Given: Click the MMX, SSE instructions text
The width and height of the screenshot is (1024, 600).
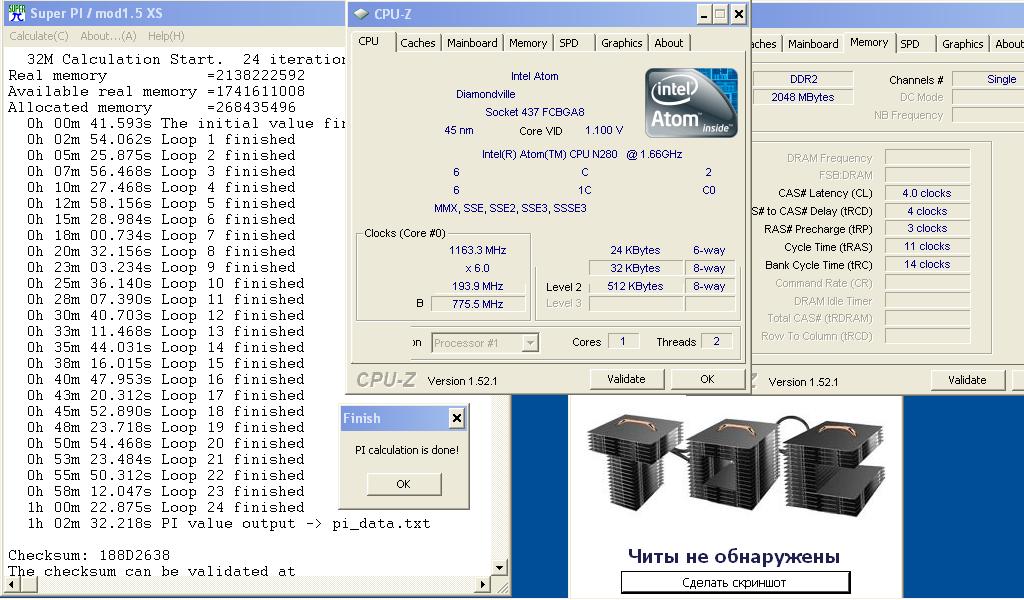Looking at the screenshot, I should pyautogui.click(x=510, y=208).
